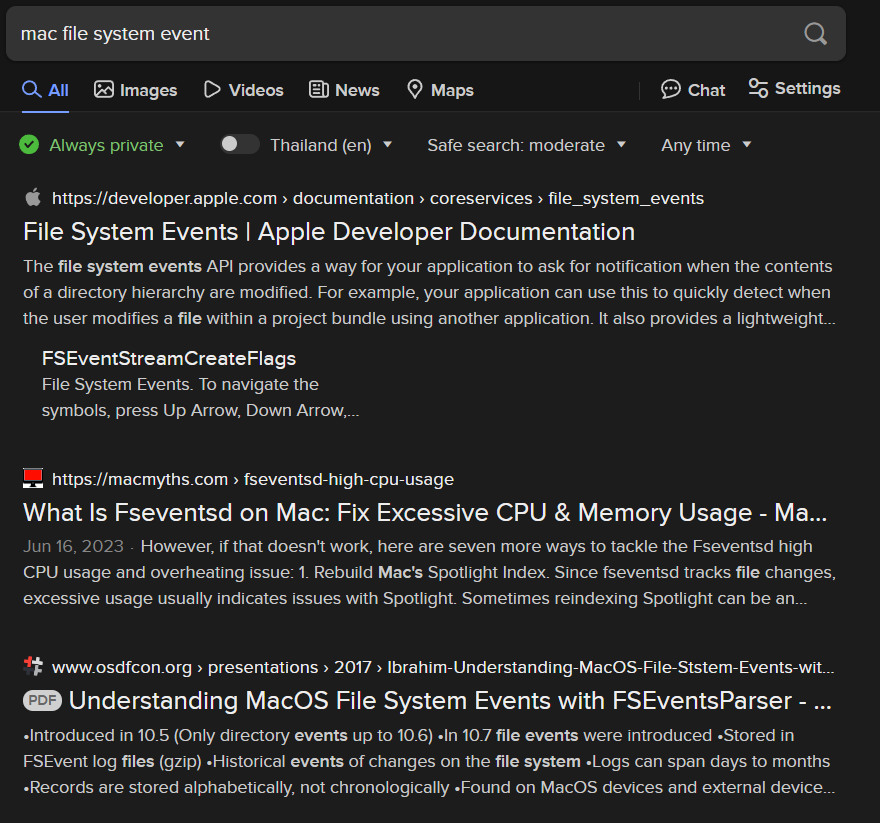The height and width of the screenshot is (823, 880).
Task: Open the Settings sliders icon
Action: point(758,88)
